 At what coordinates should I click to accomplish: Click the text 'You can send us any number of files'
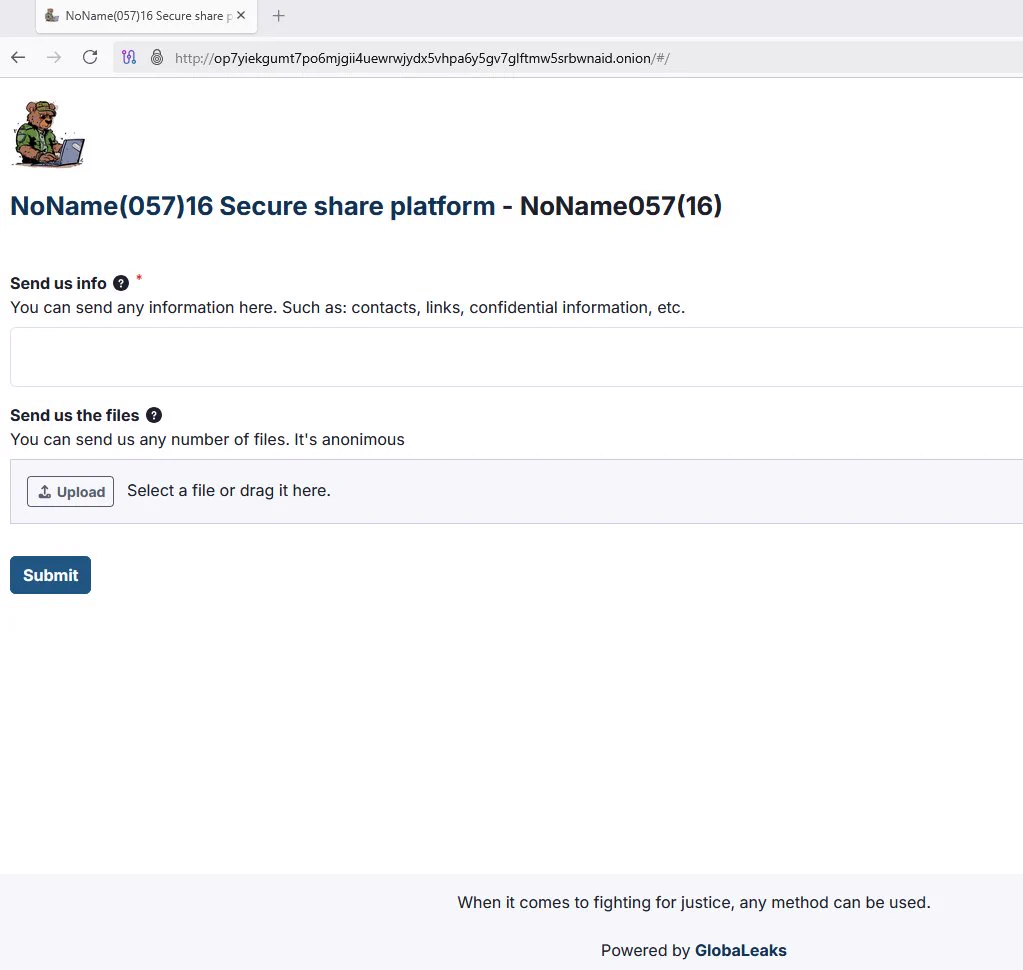149,440
